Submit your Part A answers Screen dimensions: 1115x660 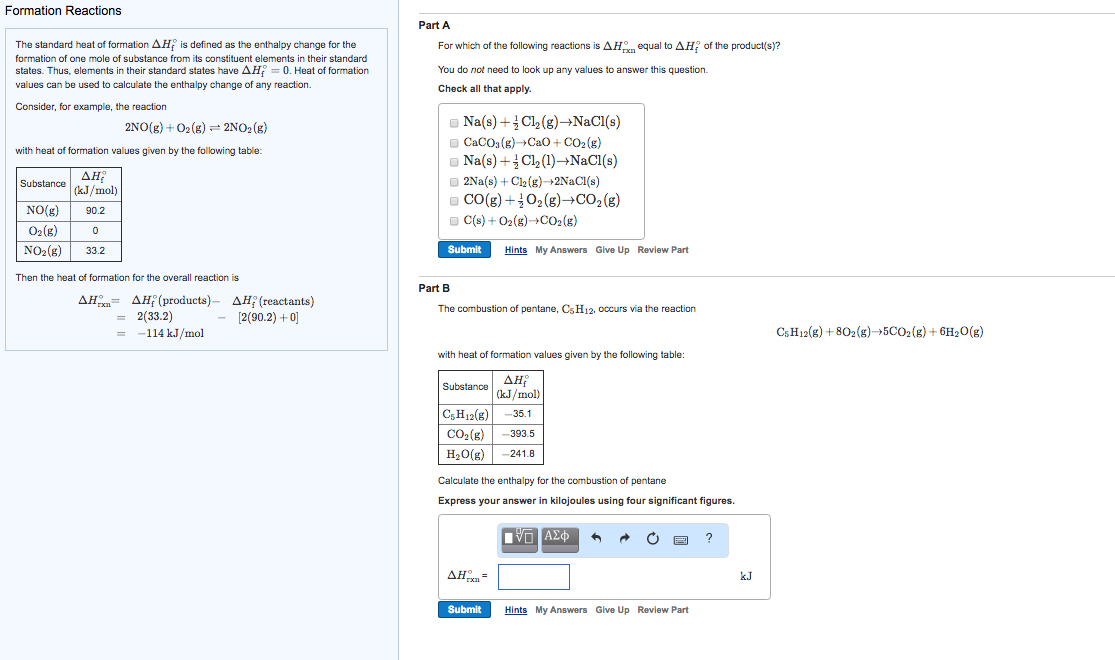coord(464,249)
